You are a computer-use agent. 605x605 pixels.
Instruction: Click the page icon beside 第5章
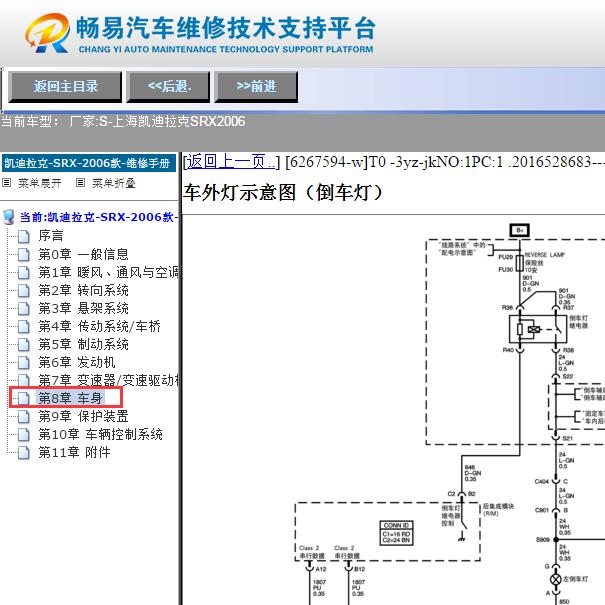pos(24,345)
